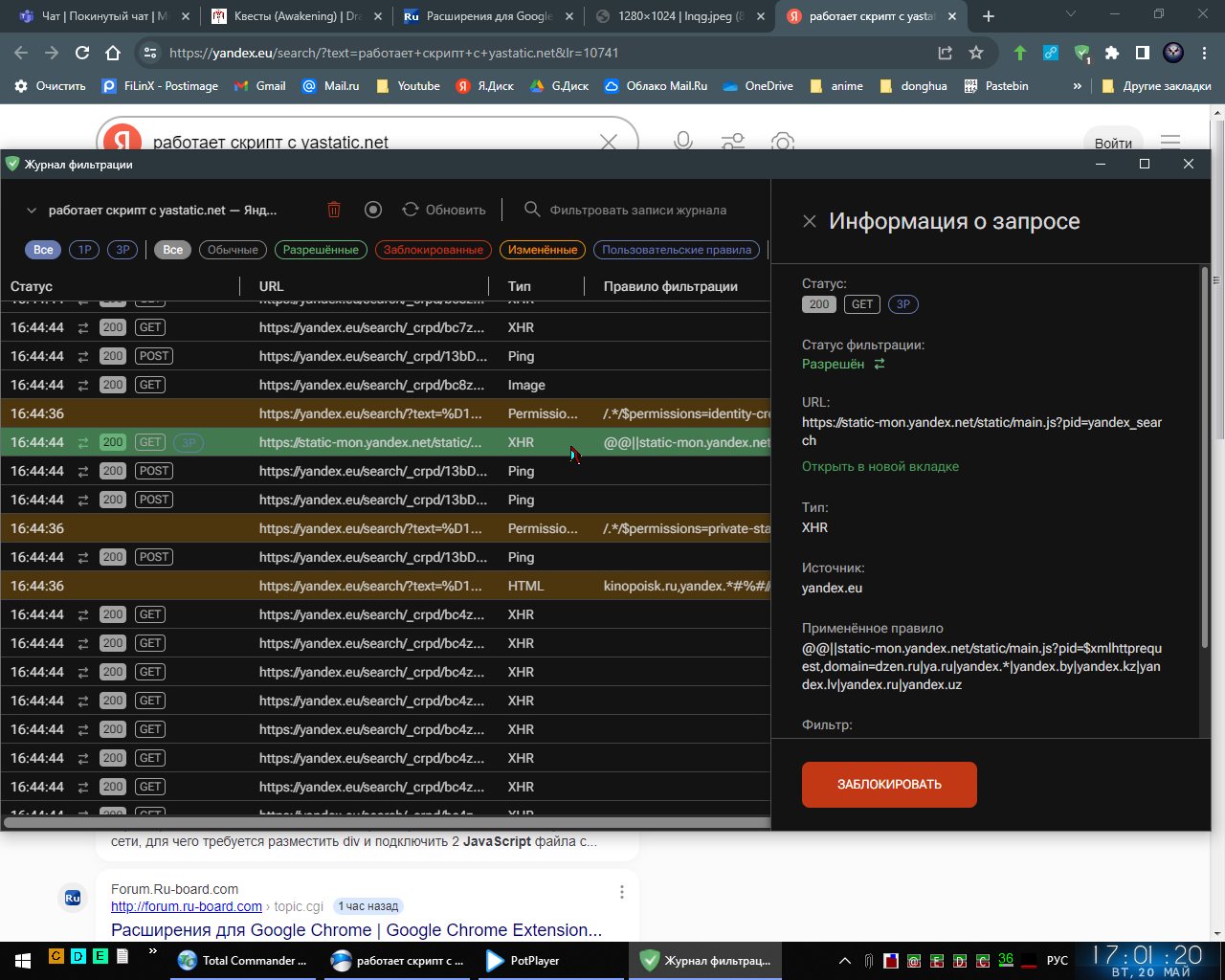
Task: Open the anime bookmarks folder
Action: [x=836, y=86]
